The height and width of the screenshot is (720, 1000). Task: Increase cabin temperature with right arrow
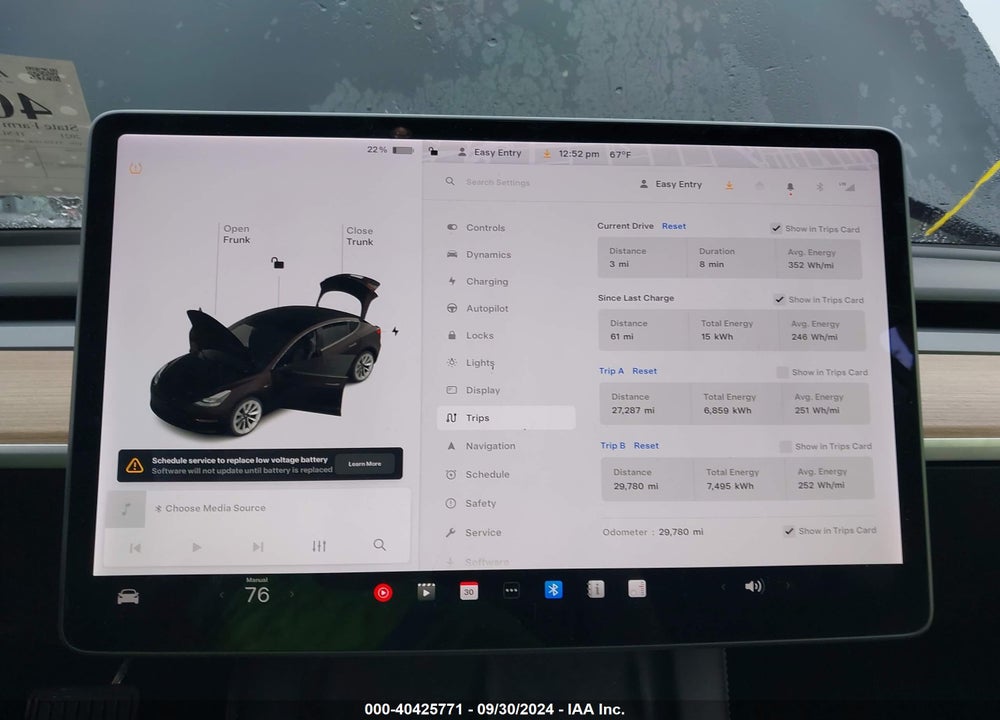[292, 594]
